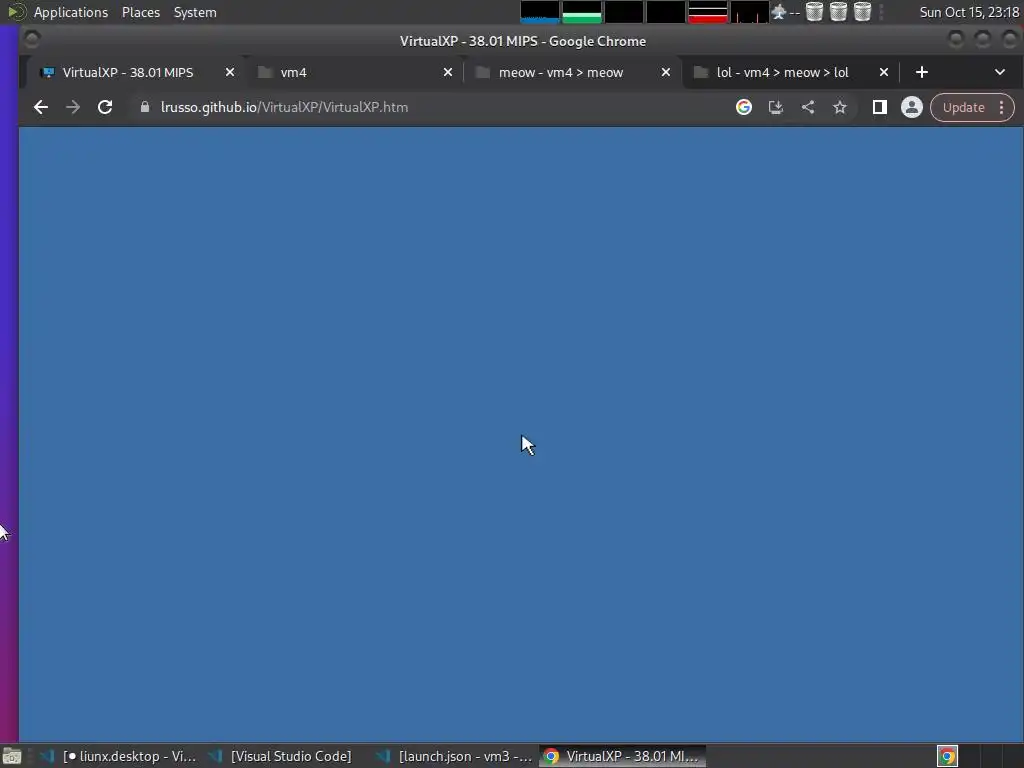Click the first trash applet in top panel
The width and height of the screenshot is (1024, 768).
pos(814,12)
